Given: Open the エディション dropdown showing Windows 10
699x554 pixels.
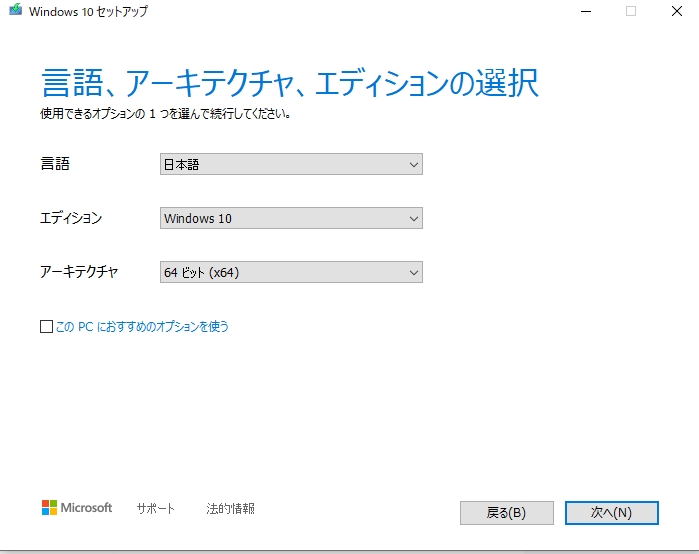Looking at the screenshot, I should pyautogui.click(x=291, y=218).
